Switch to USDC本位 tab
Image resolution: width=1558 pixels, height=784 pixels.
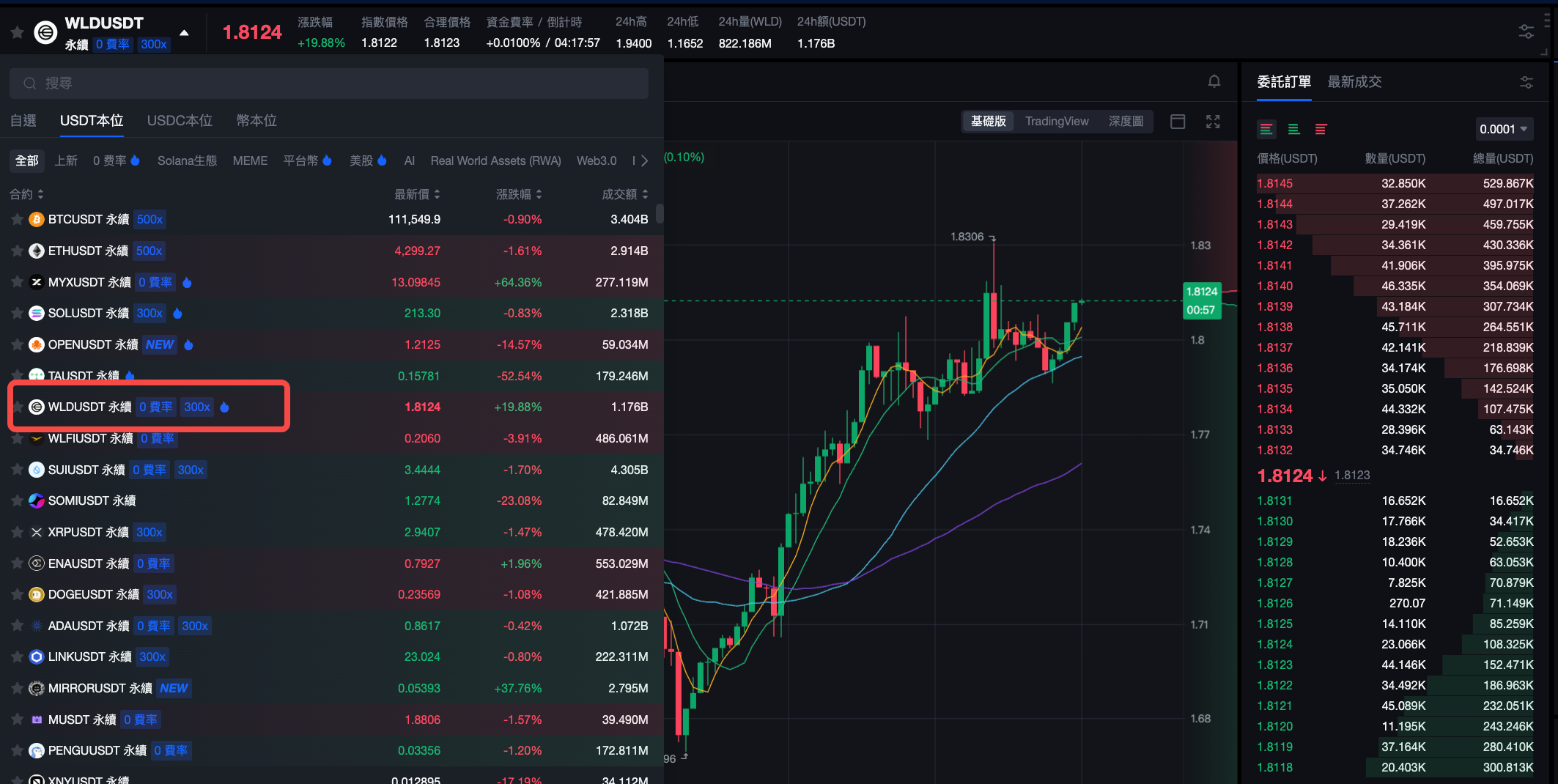click(x=180, y=120)
